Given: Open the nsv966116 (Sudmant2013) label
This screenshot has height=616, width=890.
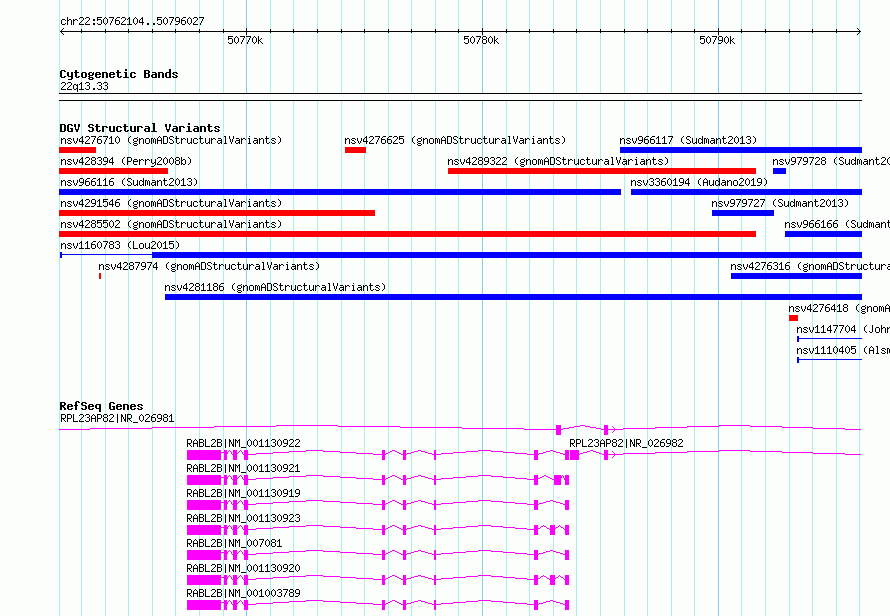Looking at the screenshot, I should click(x=129, y=182).
